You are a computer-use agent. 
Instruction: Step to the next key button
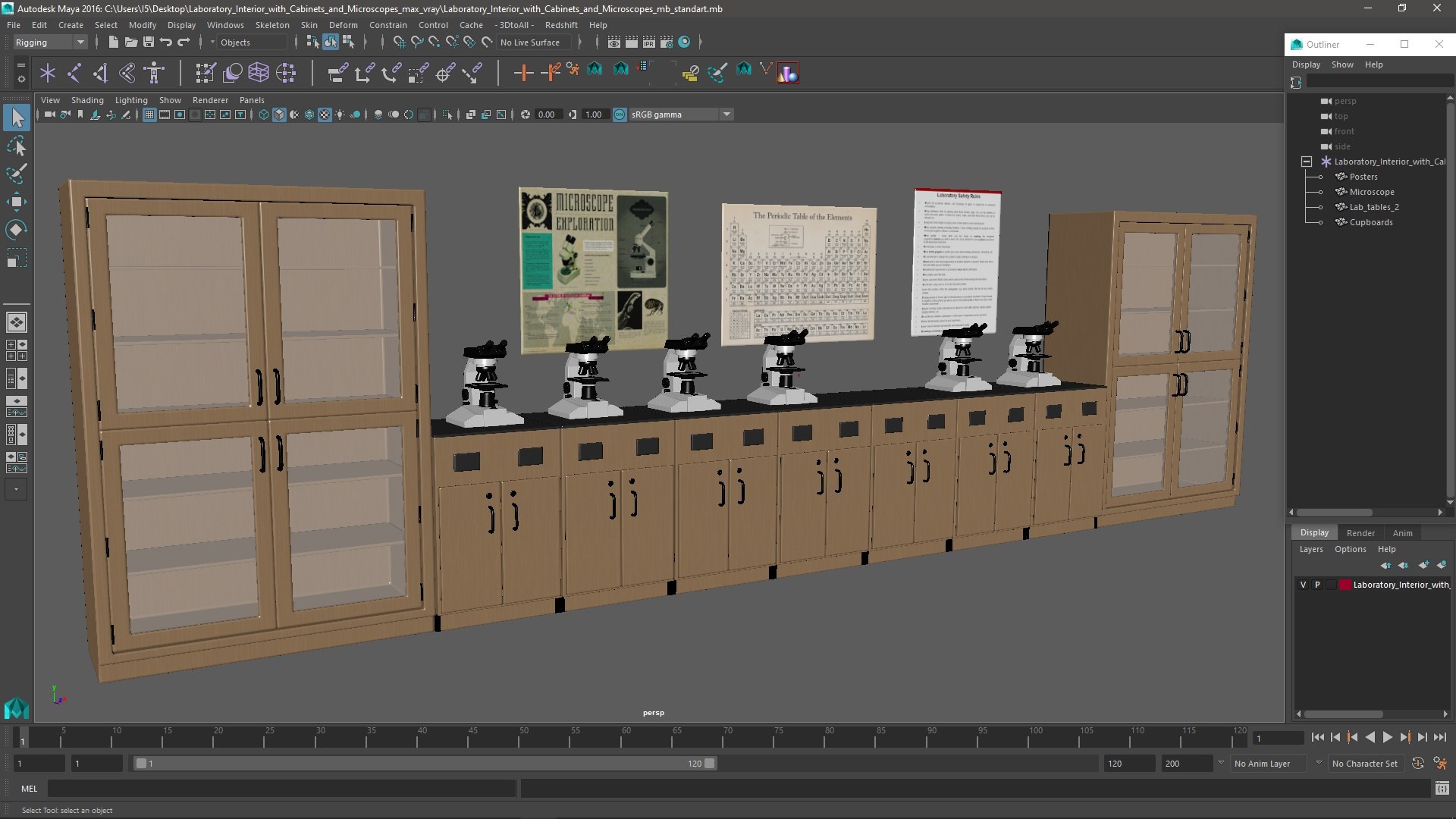point(1405,737)
